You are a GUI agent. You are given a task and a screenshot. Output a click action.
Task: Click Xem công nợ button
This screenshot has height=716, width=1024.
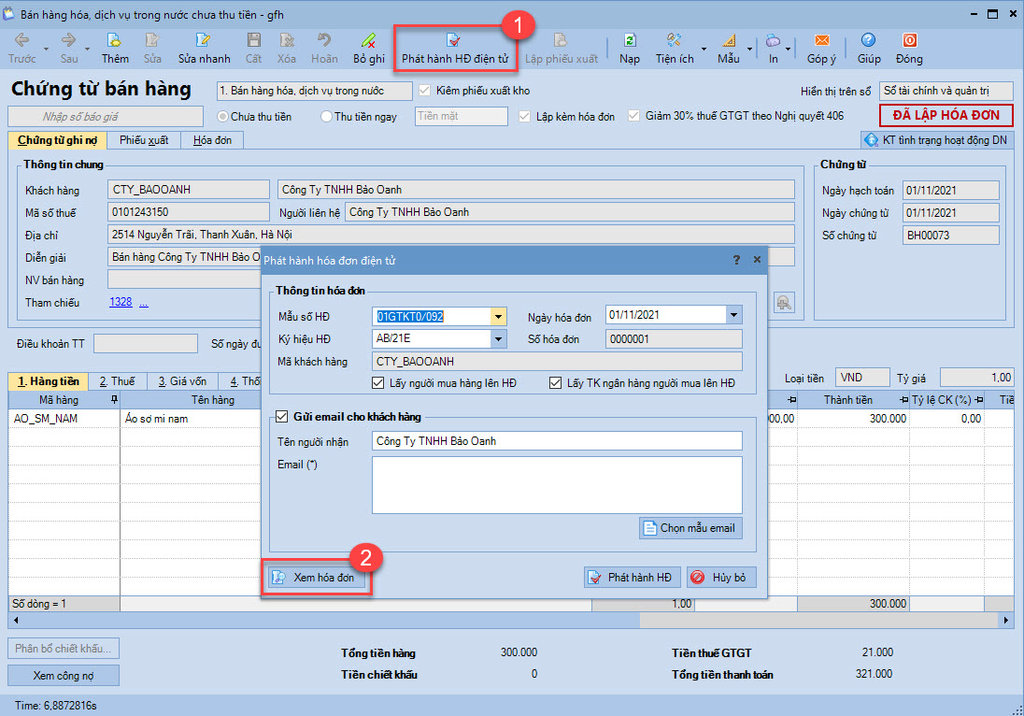point(63,675)
